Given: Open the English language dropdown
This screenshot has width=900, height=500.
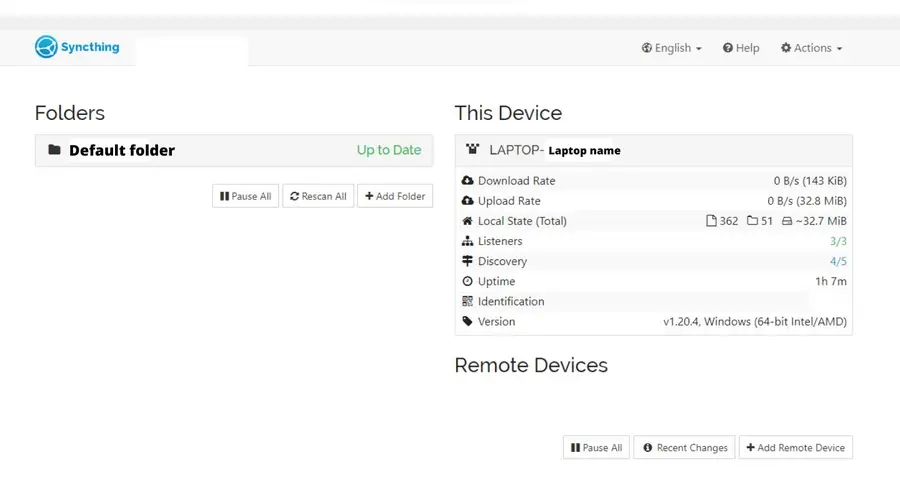Looking at the screenshot, I should coord(672,48).
